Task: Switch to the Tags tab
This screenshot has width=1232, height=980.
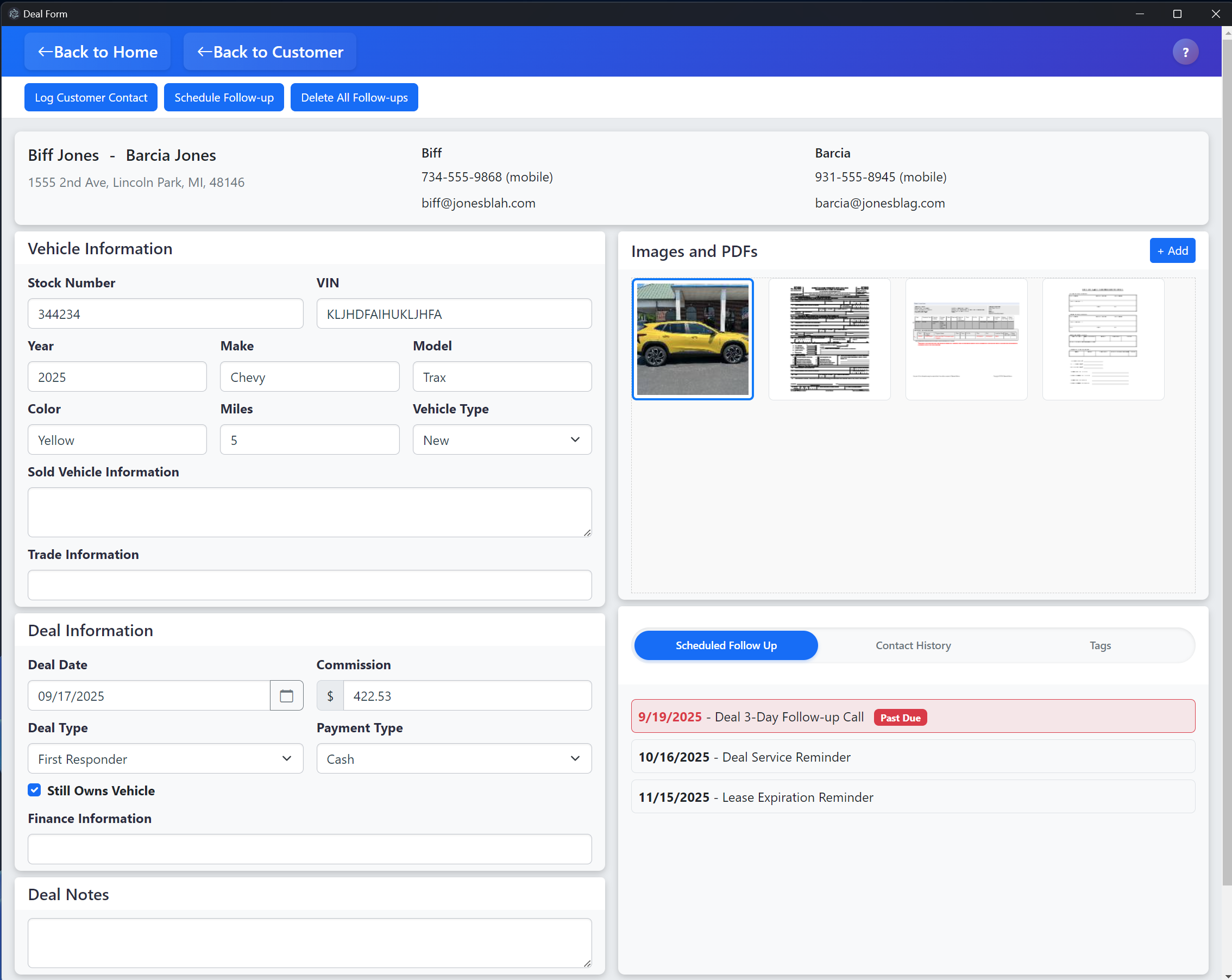Action: (x=1099, y=645)
